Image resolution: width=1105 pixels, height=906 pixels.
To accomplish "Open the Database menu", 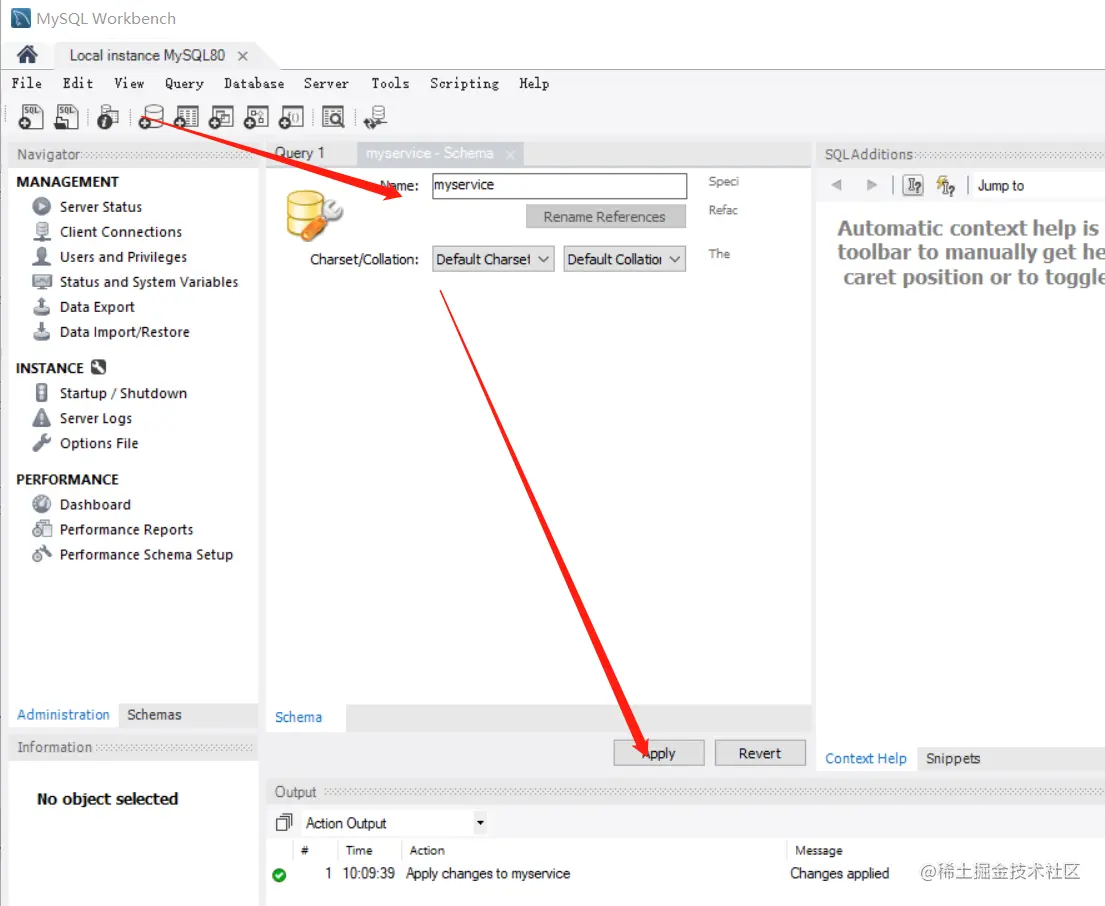I will tap(254, 83).
